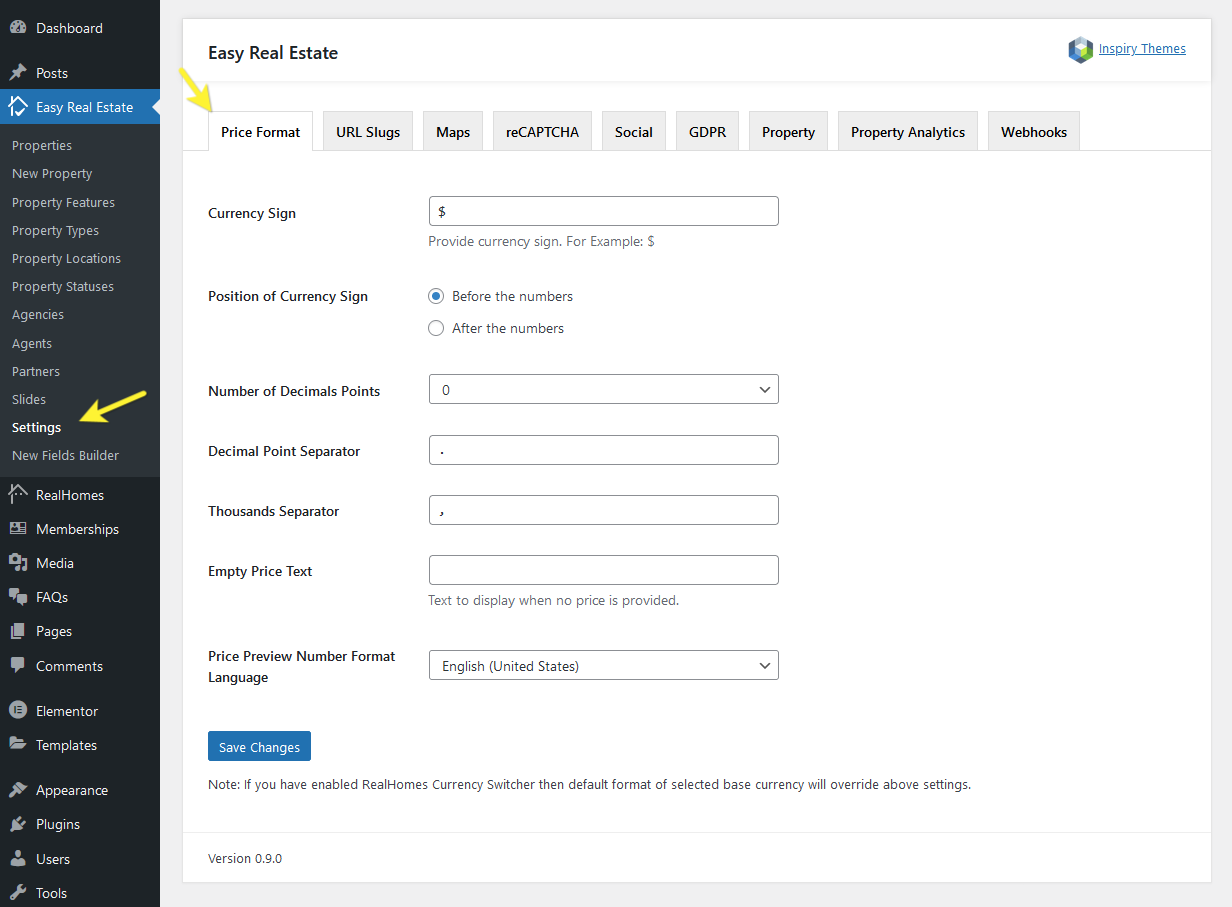The height and width of the screenshot is (907, 1232).
Task: Select 'After the numbers' radio option
Action: coord(436,328)
